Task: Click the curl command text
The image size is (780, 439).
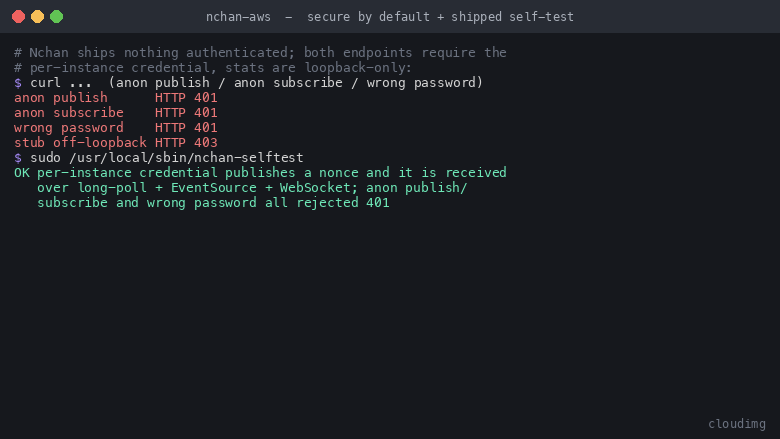Action: click(x=256, y=83)
